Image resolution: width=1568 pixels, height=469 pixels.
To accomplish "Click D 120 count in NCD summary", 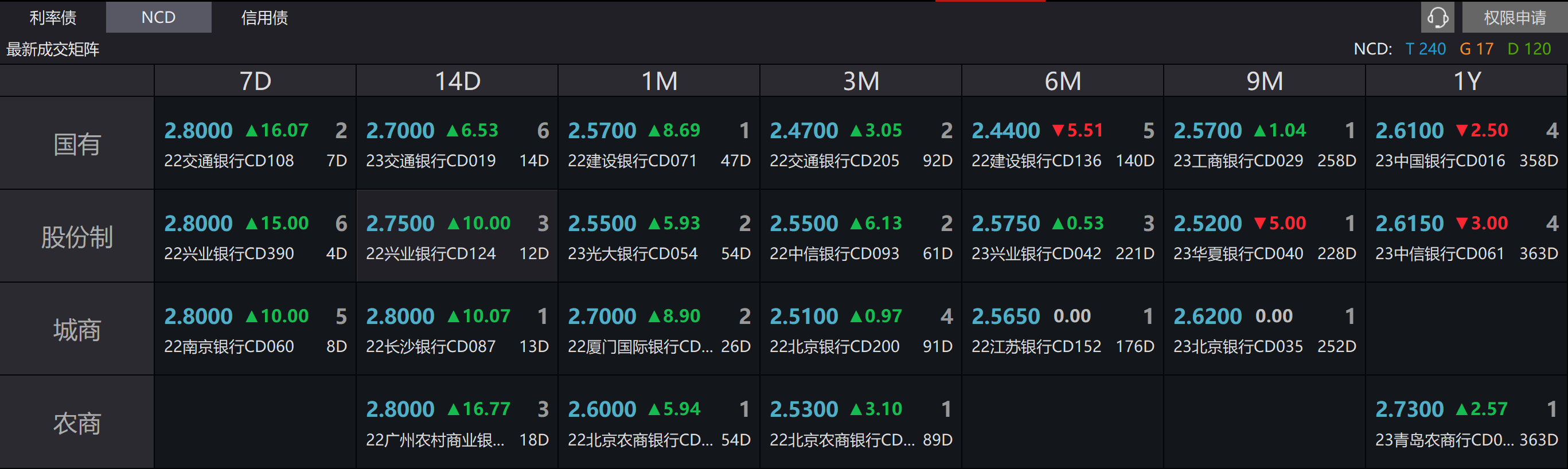I will [1529, 49].
